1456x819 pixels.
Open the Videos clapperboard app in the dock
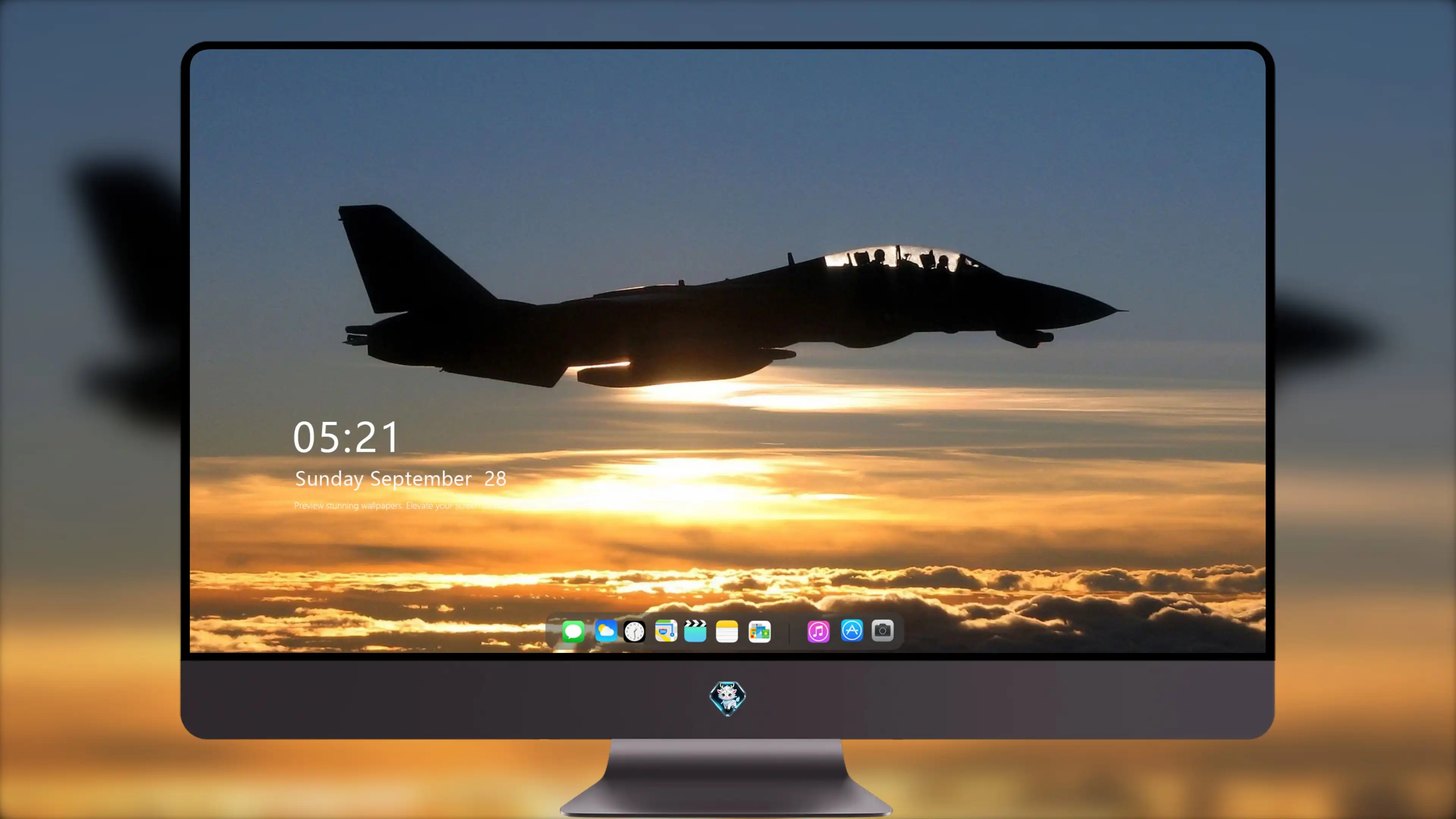[x=695, y=631]
